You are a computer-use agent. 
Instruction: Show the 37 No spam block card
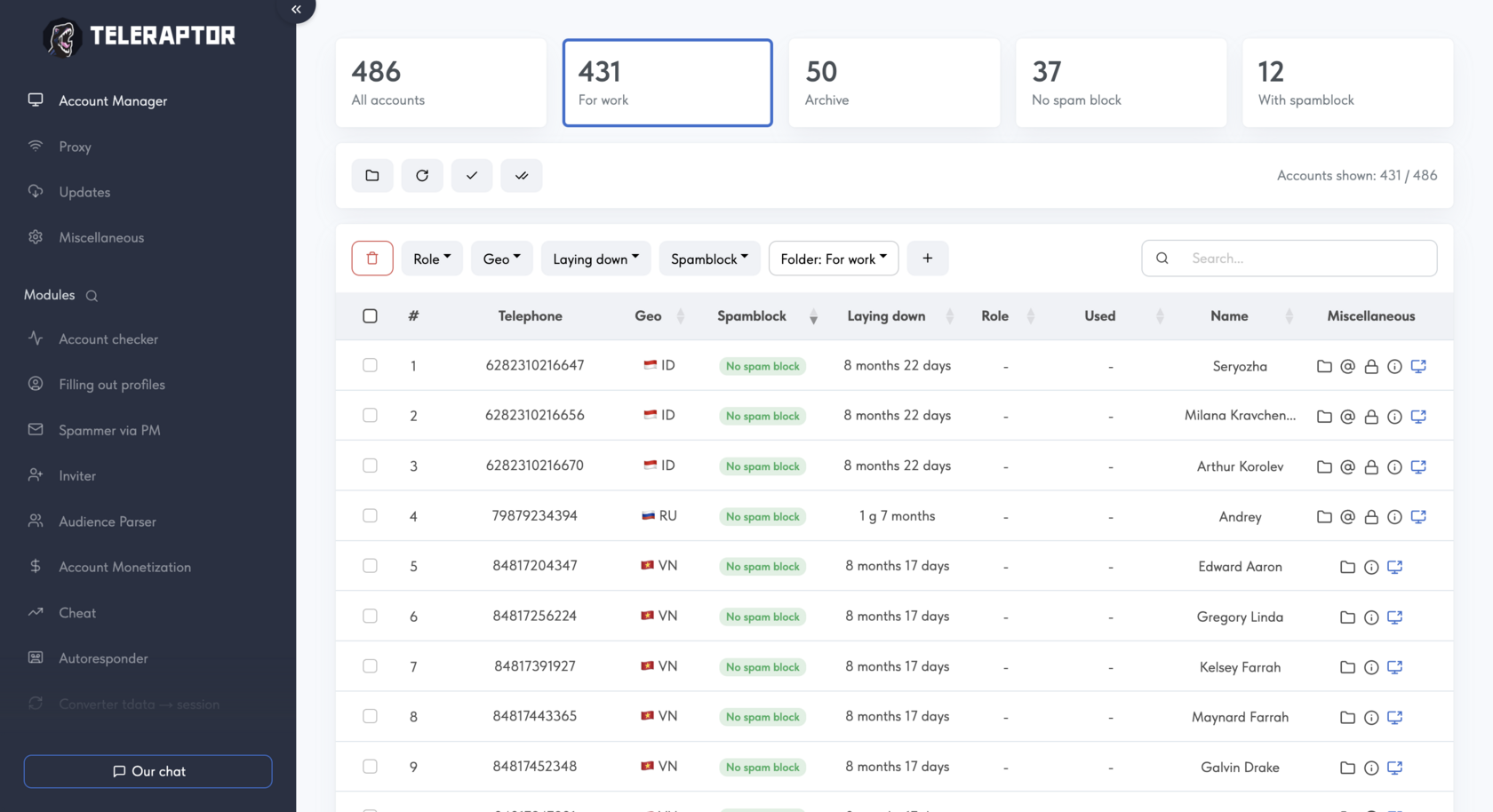coord(1122,83)
